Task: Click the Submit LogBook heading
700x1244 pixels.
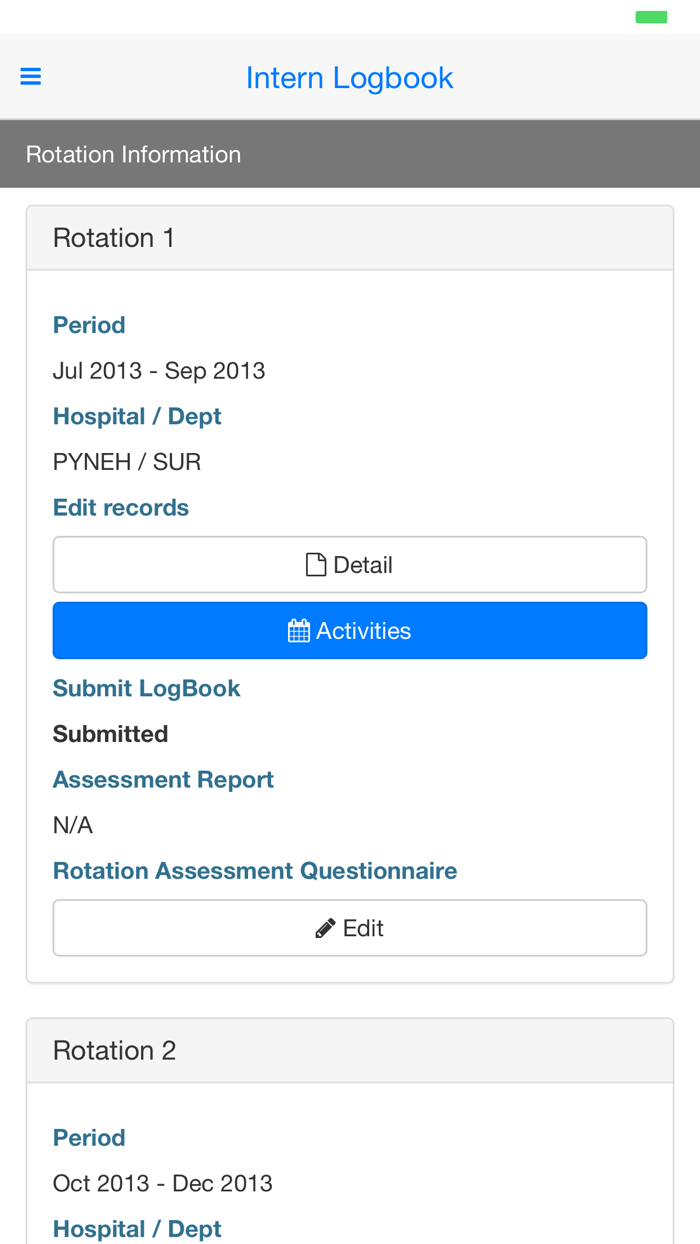Action: click(x=146, y=687)
